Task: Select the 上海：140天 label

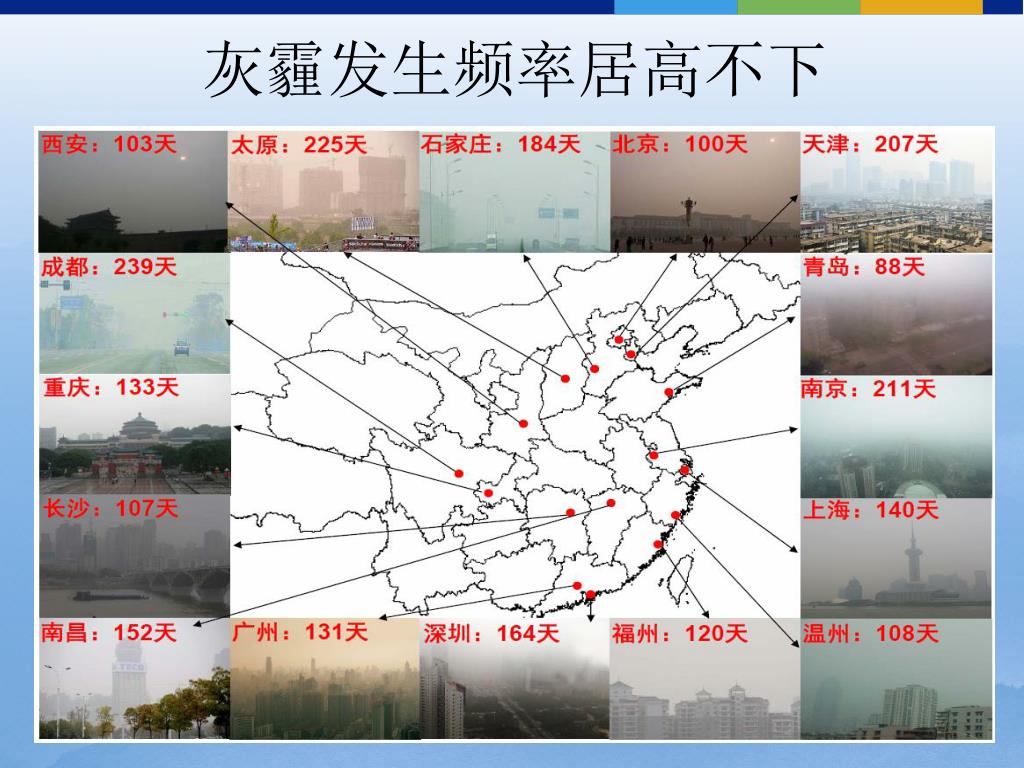Action: point(871,510)
